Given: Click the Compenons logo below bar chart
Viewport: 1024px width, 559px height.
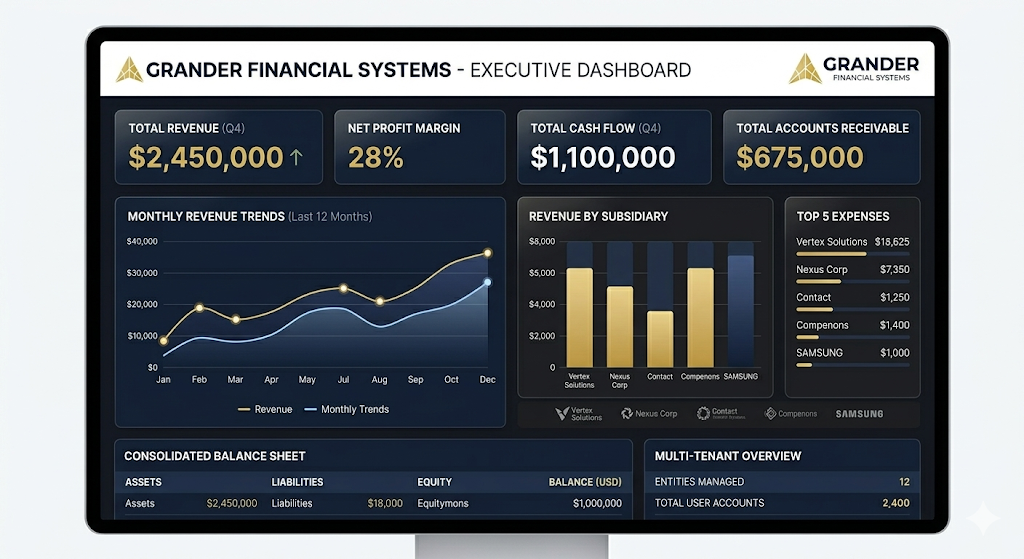Looking at the screenshot, I should point(790,413).
